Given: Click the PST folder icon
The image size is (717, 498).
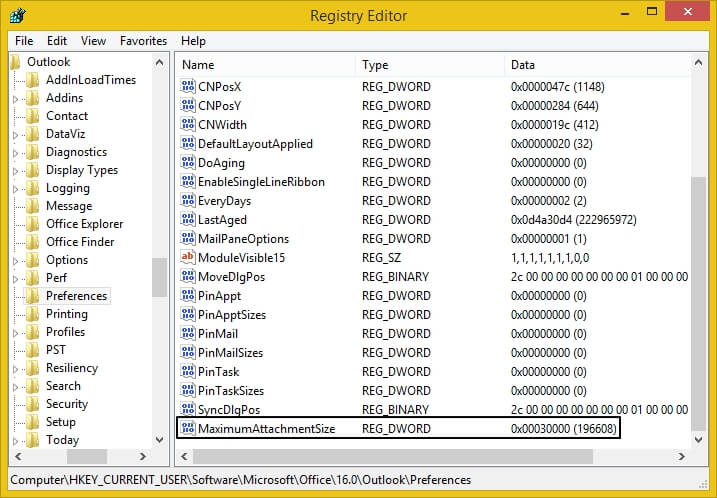Looking at the screenshot, I should point(32,350).
